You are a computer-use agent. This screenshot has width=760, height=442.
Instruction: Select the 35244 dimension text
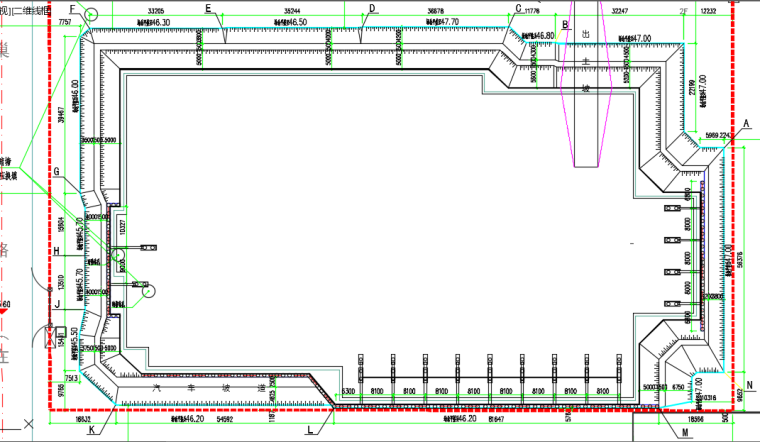pyautogui.click(x=291, y=9)
